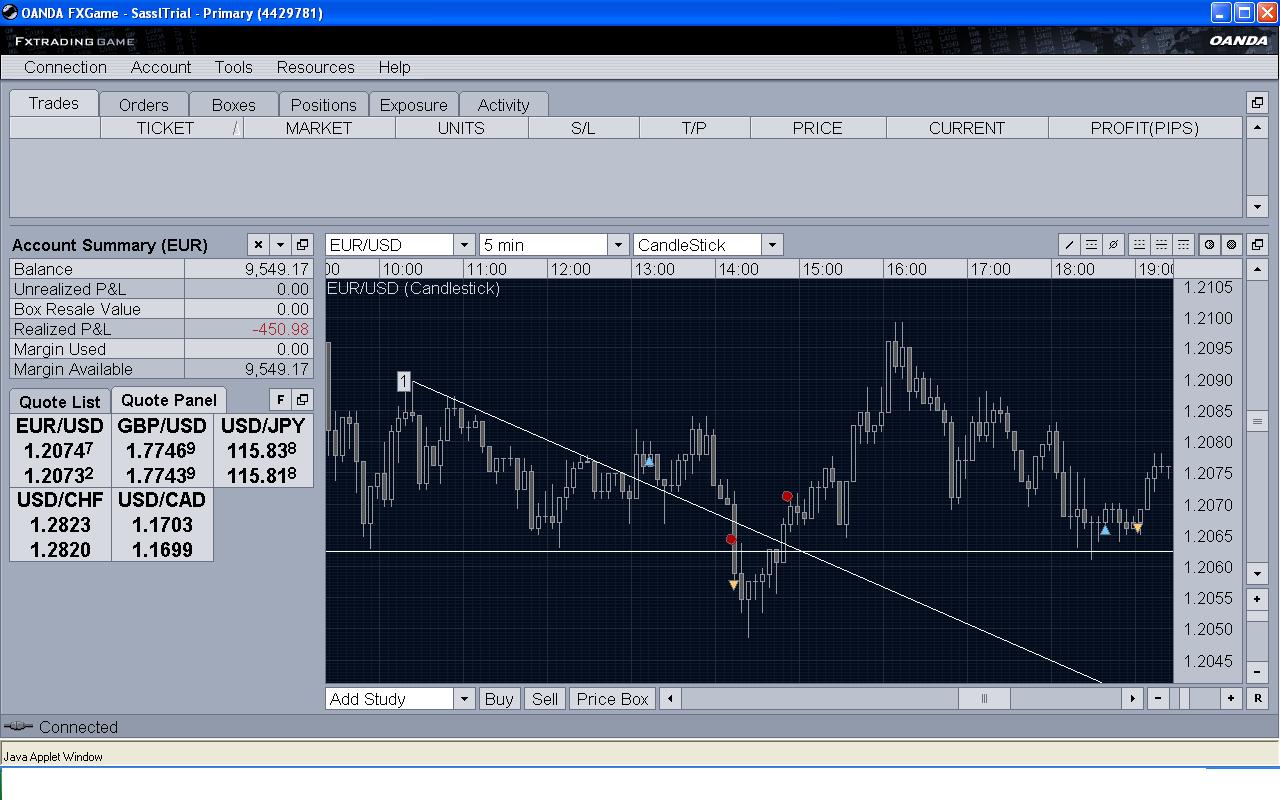Toggle the half-shaded circle chart button
The image size is (1280, 800).
pyautogui.click(x=1209, y=244)
